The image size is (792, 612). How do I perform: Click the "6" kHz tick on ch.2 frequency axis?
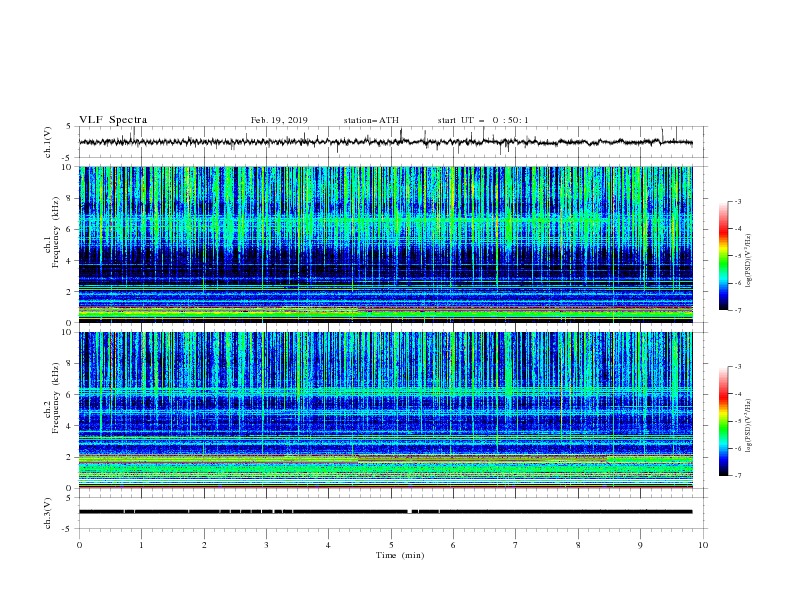70,395
